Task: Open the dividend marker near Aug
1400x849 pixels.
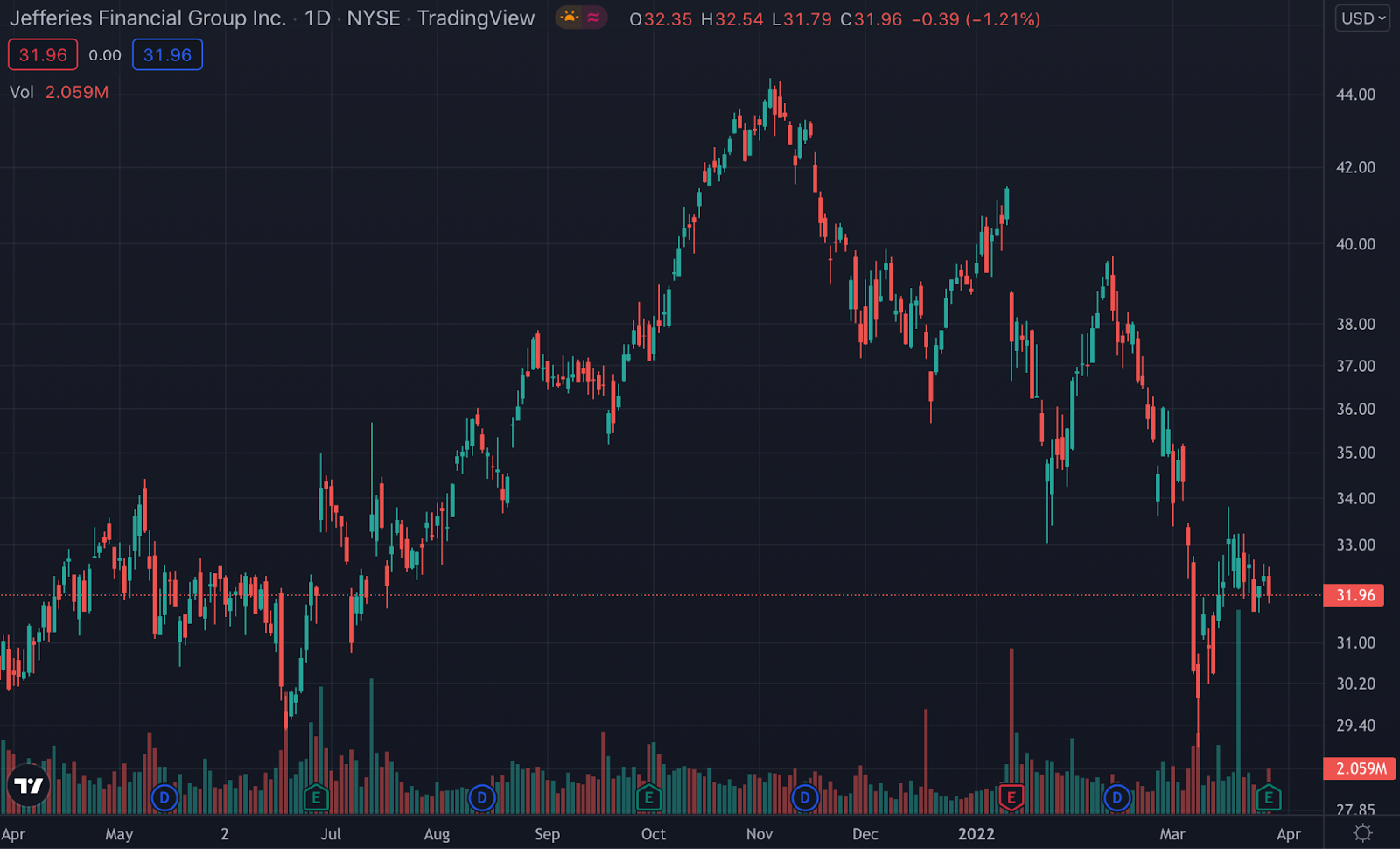Action: pyautogui.click(x=482, y=797)
